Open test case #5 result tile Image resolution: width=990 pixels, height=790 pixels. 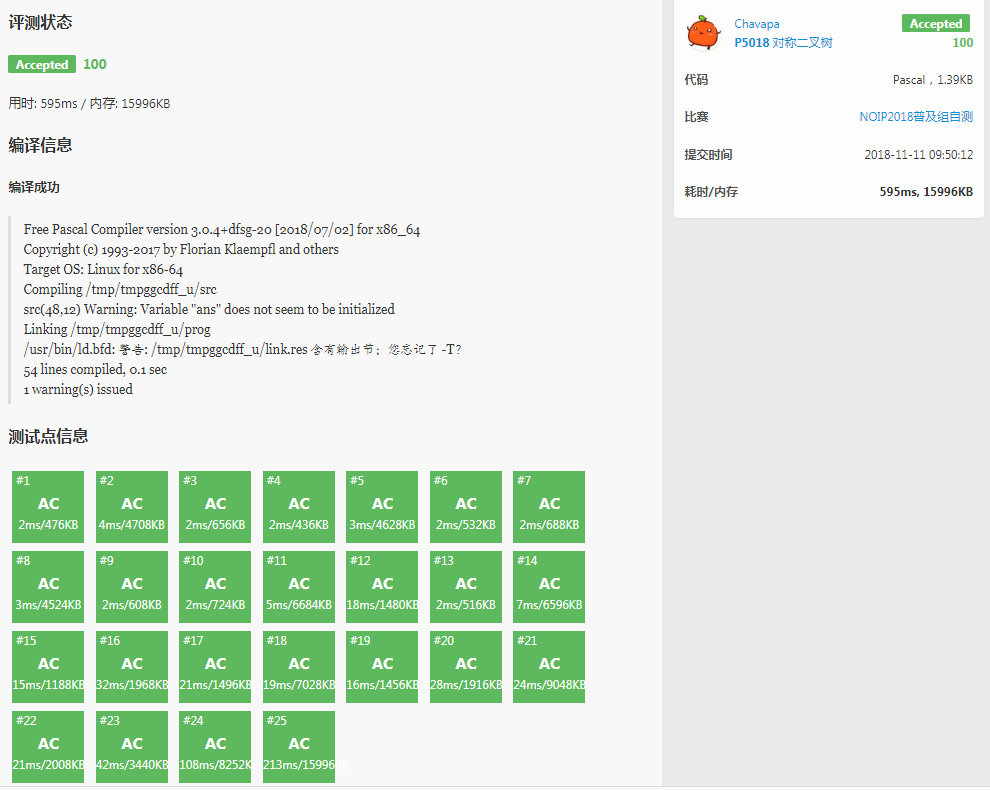pos(382,507)
